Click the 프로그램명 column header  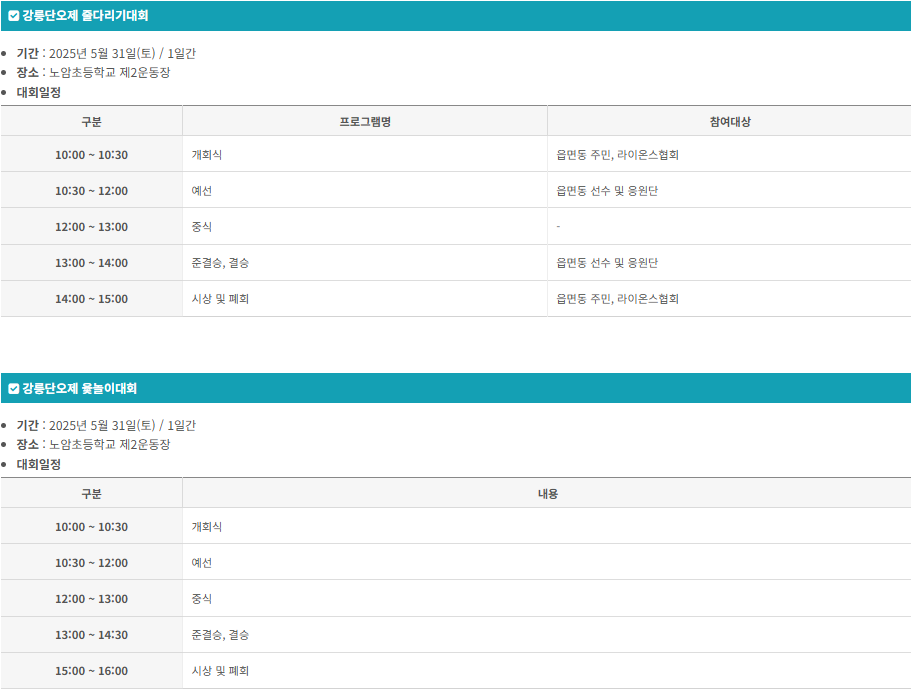(365, 121)
